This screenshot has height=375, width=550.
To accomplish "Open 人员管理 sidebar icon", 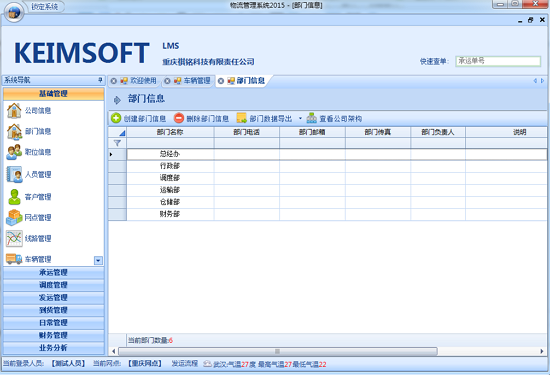I will coord(14,174).
